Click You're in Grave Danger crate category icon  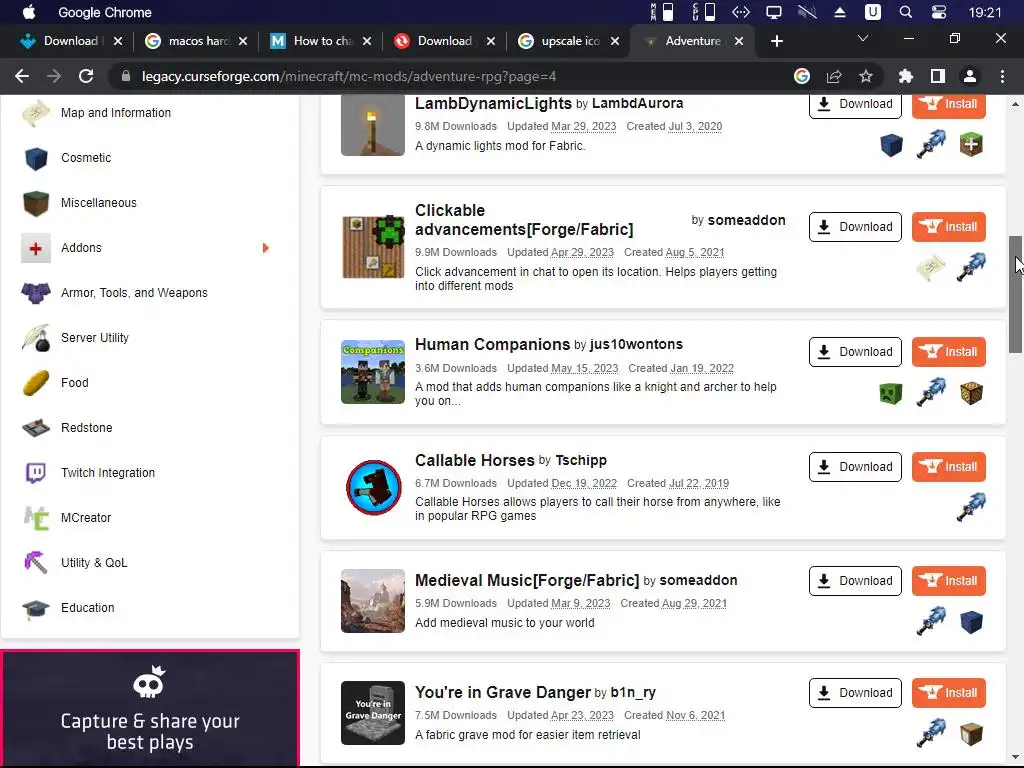click(x=971, y=734)
